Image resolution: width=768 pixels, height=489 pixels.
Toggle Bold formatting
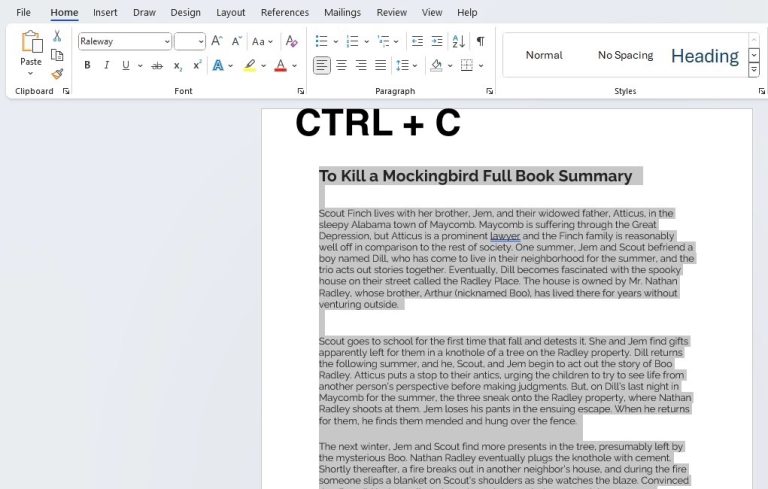pyautogui.click(x=87, y=65)
